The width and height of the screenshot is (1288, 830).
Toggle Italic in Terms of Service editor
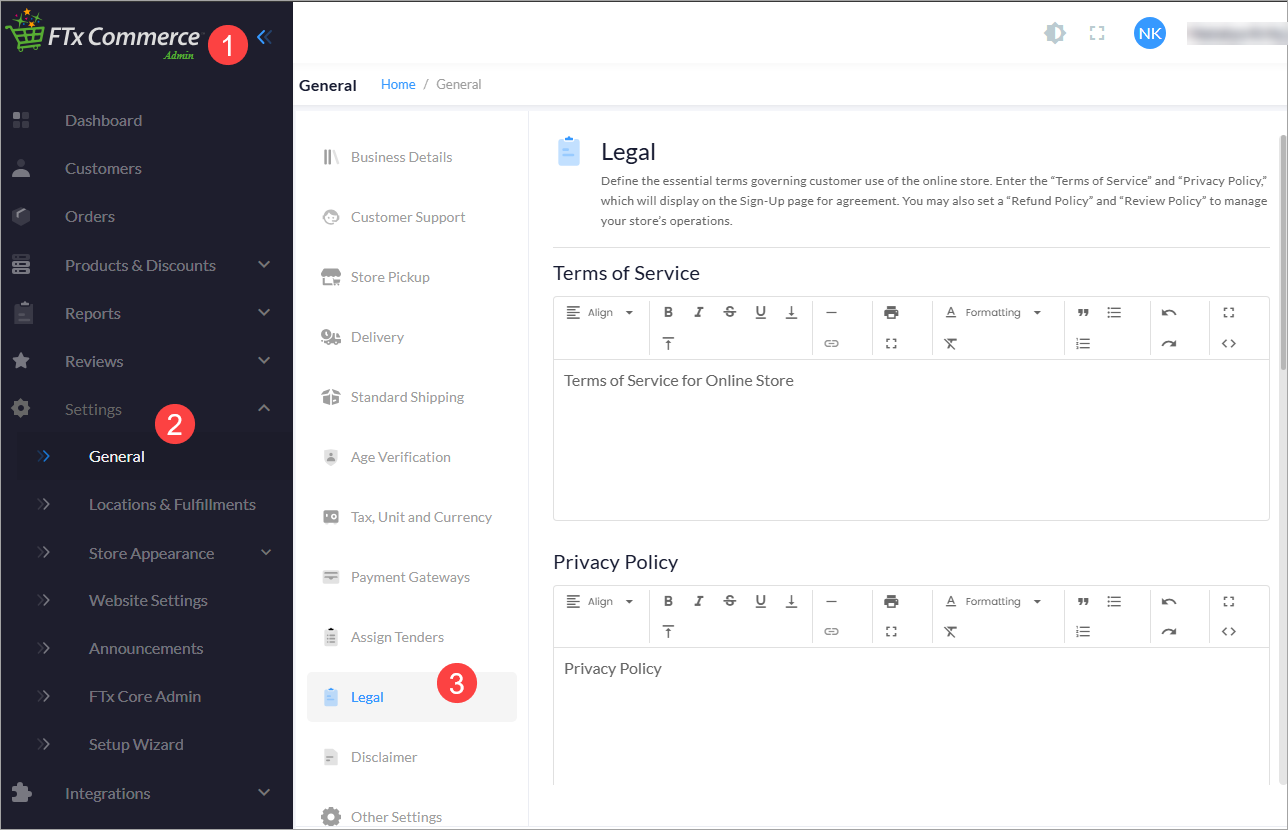699,313
